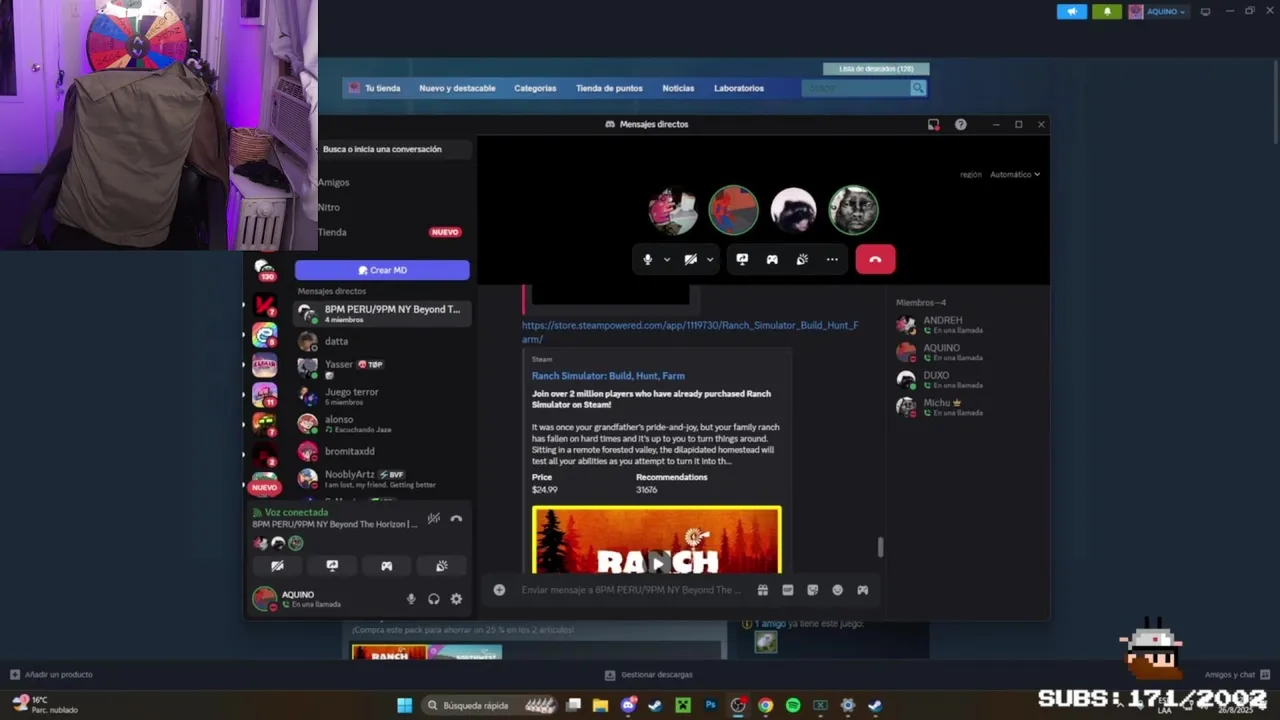Screen dimensions: 1280x720
Task: Focus the Enviar mensaje input field
Action: coord(631,590)
